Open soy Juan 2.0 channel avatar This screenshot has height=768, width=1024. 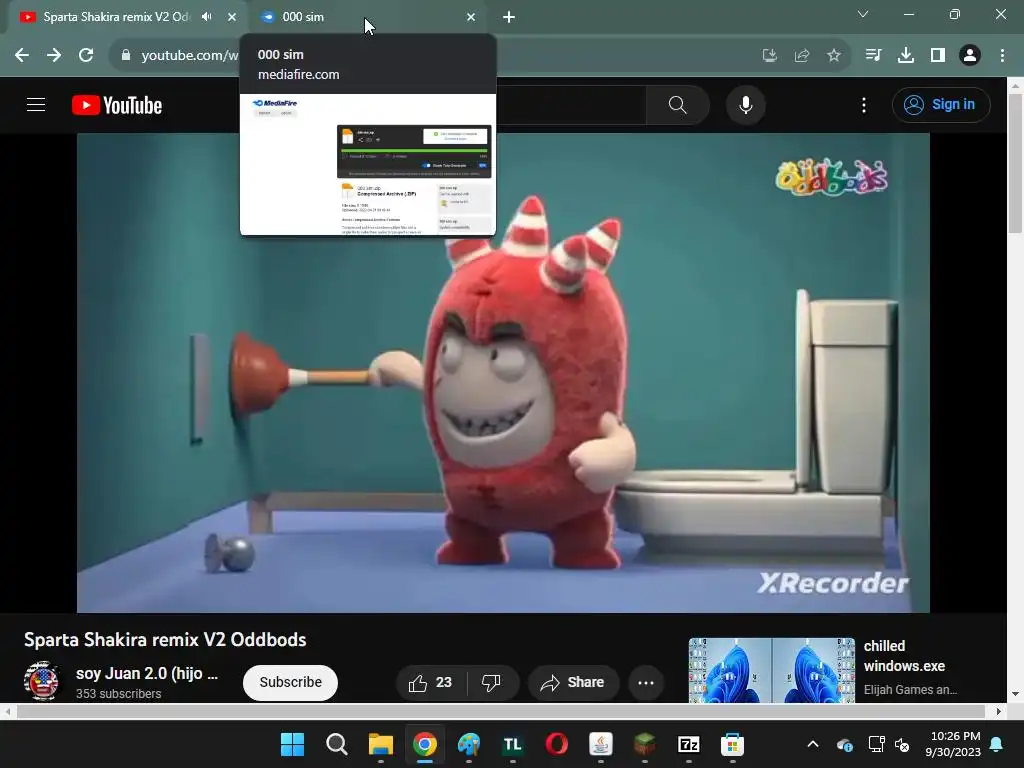click(x=41, y=680)
